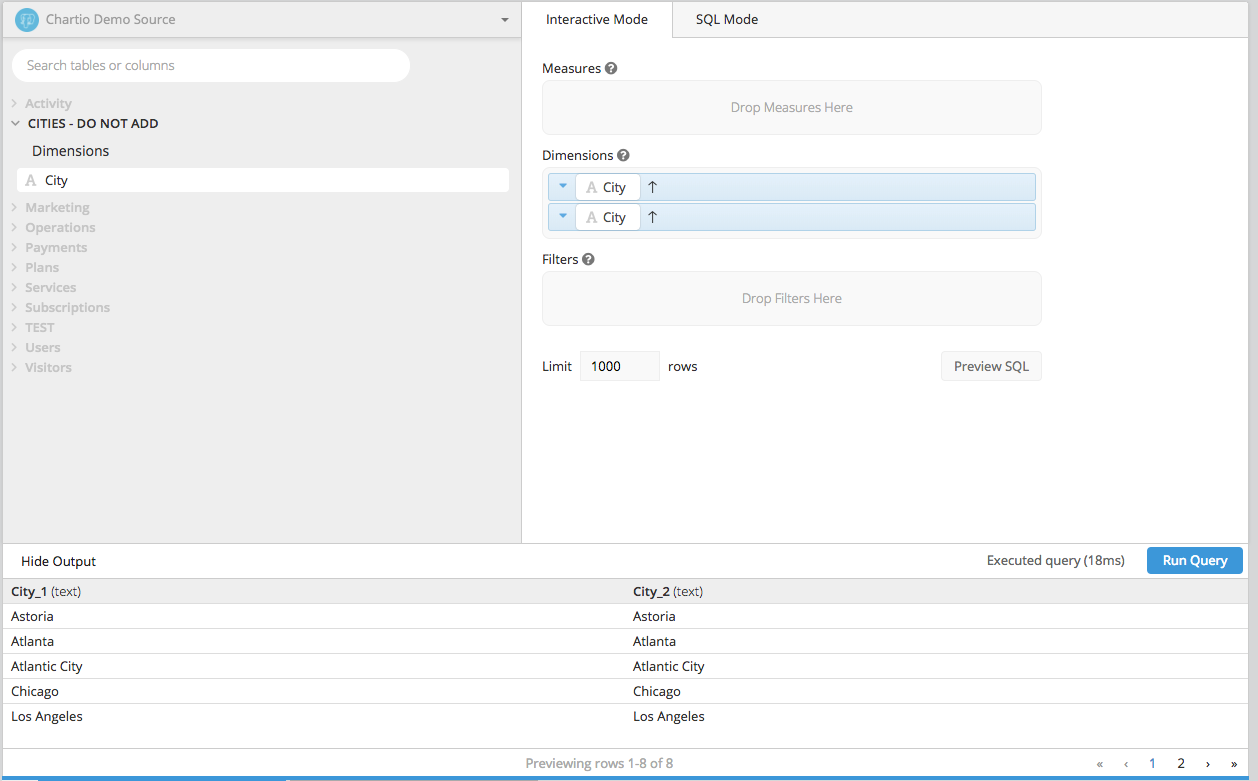Go to first results page («)
Viewport: 1258px width, 781px height.
click(1100, 764)
